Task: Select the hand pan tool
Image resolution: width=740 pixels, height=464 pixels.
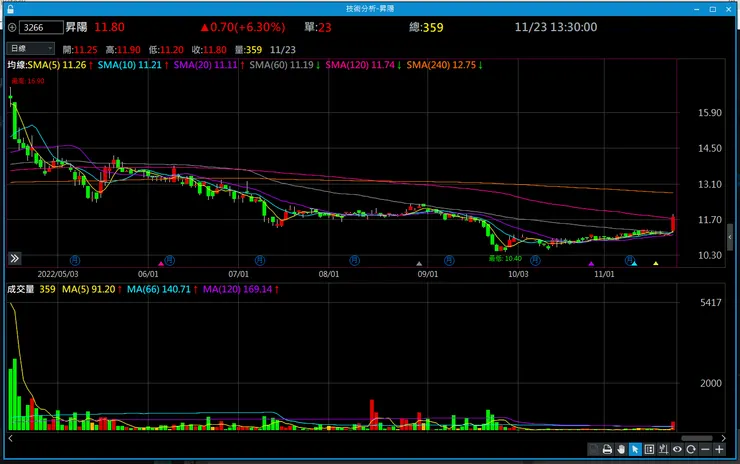Action: tap(621, 449)
